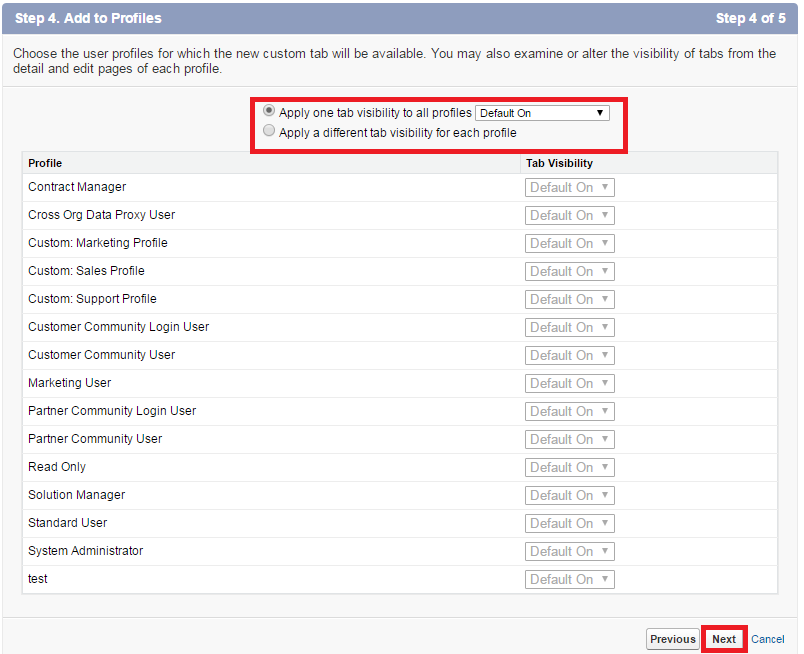Click the 'Step 4. Add to Profiles' heading
Viewport: 804px width, 654px height.
[x=88, y=18]
